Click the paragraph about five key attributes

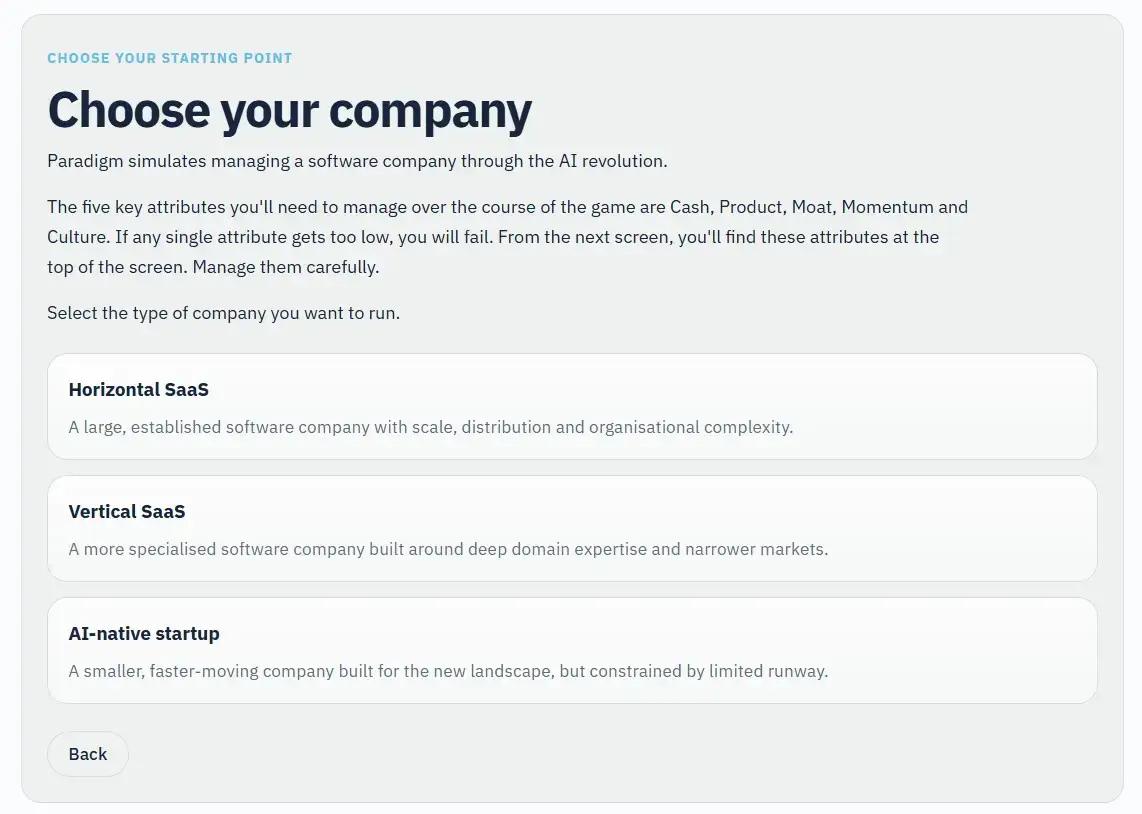tap(508, 237)
